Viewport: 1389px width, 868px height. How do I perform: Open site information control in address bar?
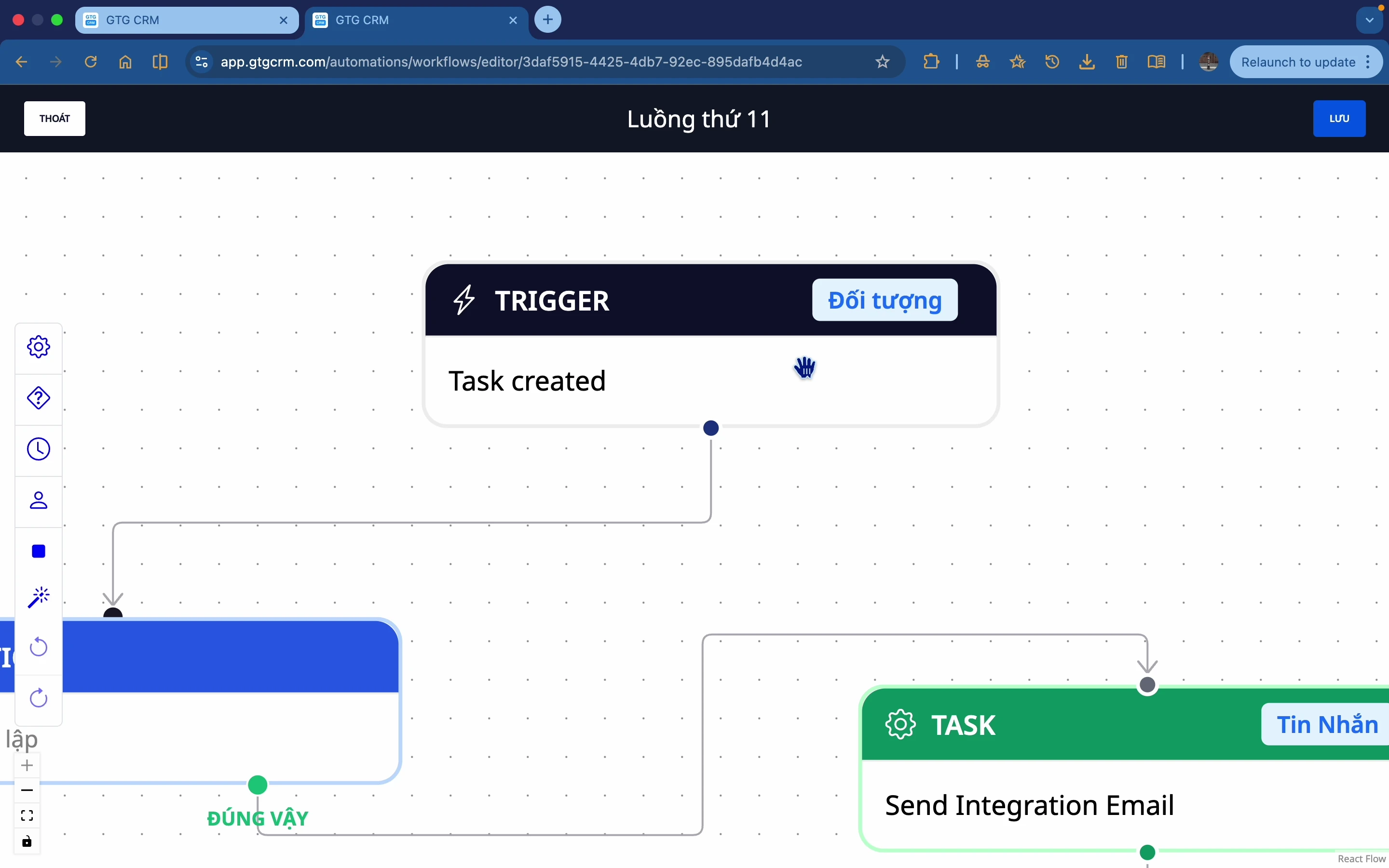[202, 62]
